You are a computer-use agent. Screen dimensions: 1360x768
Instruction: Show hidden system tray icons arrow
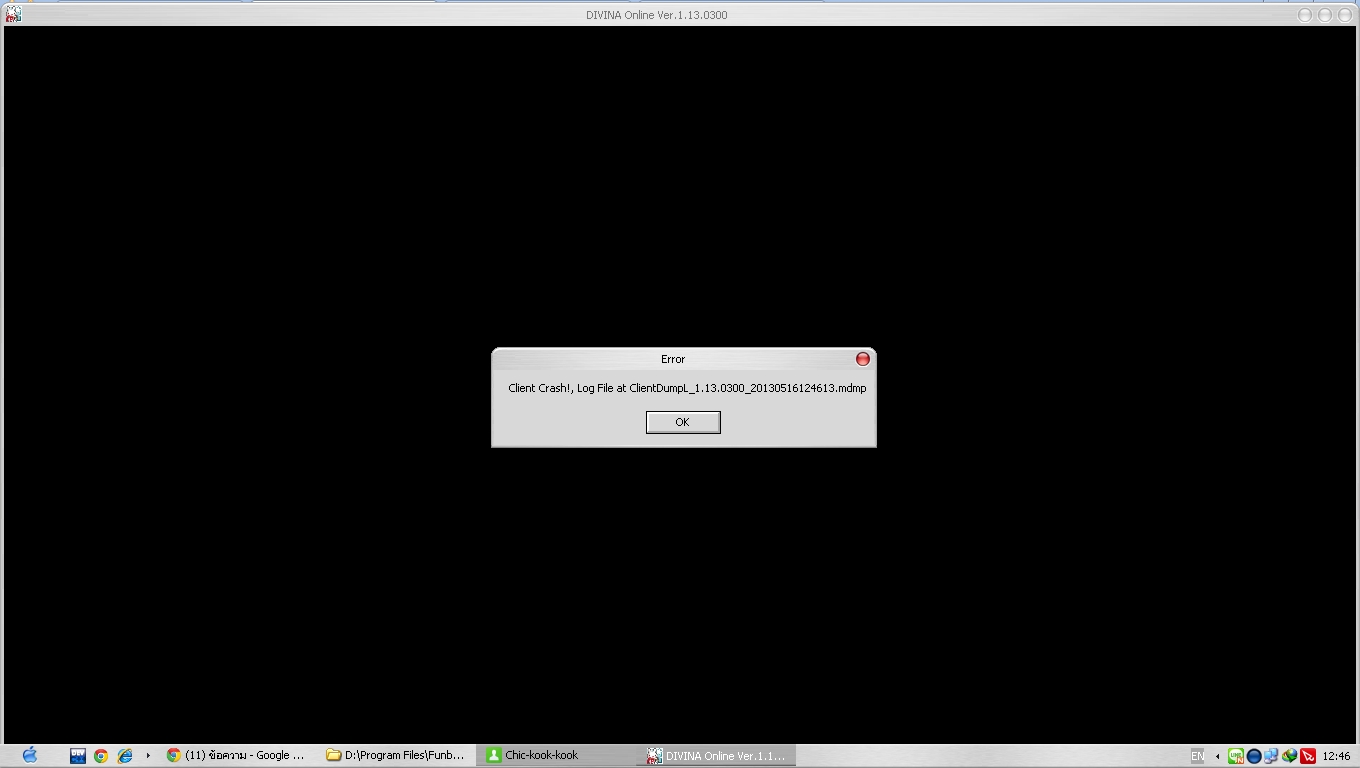tap(1217, 756)
